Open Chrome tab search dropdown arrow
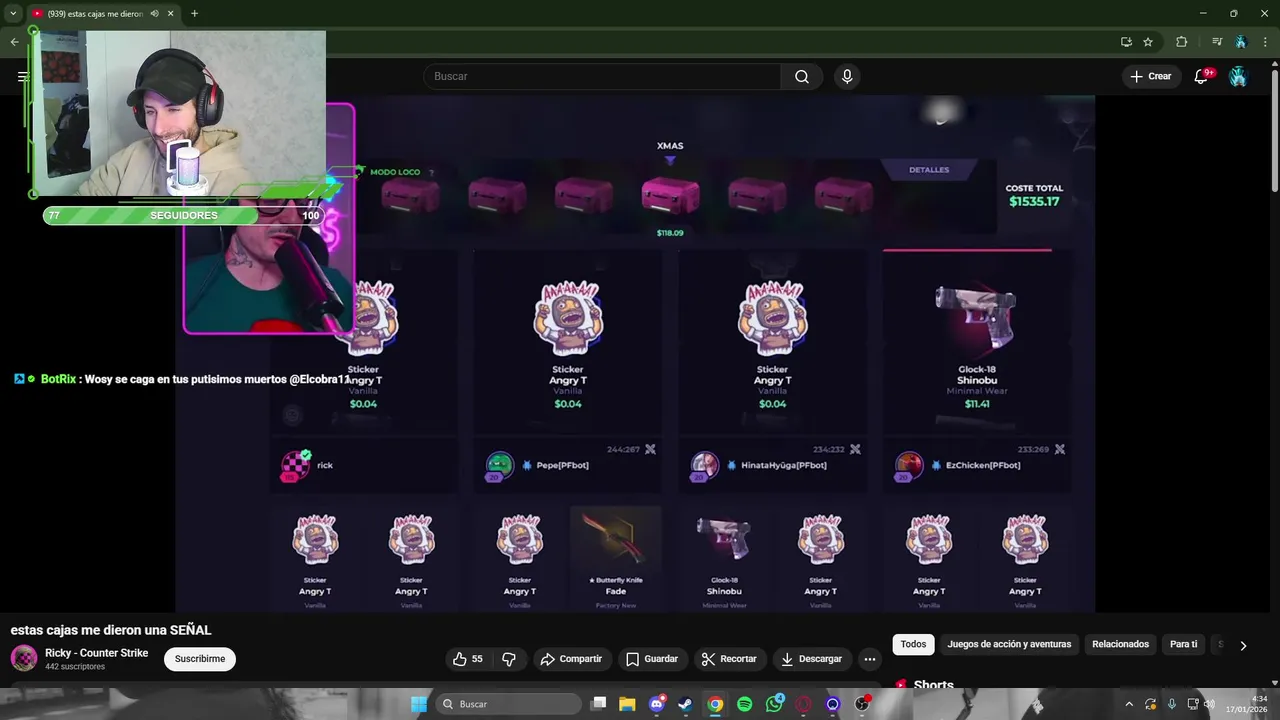Viewport: 1280px width, 720px height. pyautogui.click(x=13, y=14)
